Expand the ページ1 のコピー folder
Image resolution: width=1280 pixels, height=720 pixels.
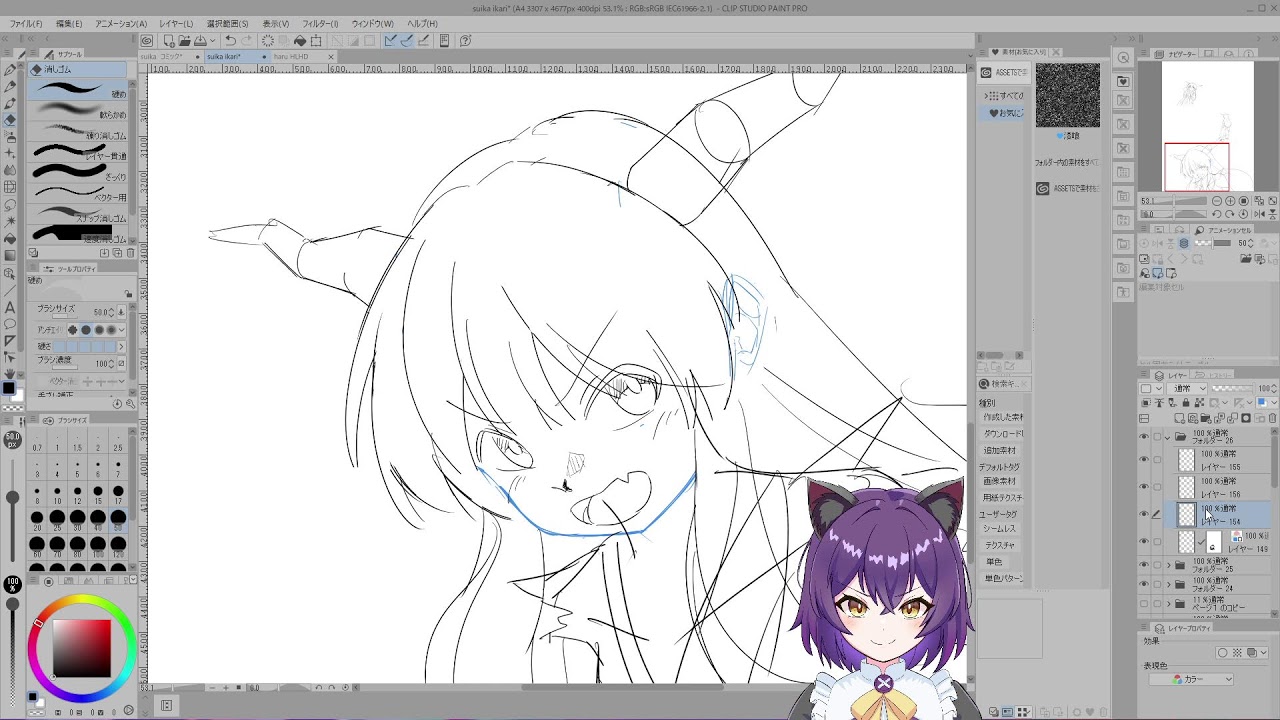point(1168,604)
